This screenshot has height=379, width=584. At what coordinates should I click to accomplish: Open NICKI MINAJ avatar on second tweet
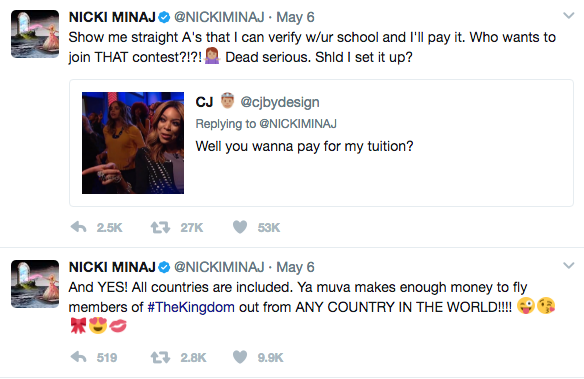pos(35,284)
